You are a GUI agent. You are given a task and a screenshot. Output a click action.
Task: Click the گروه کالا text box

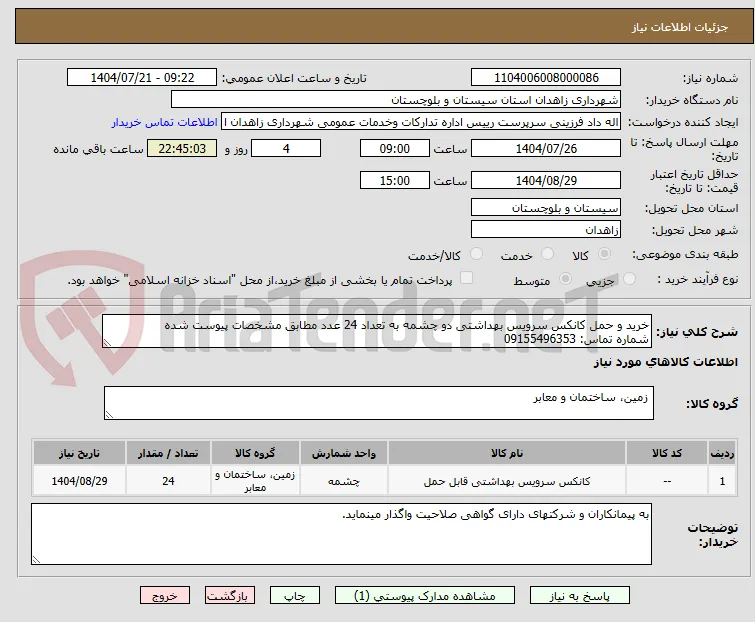(379, 403)
